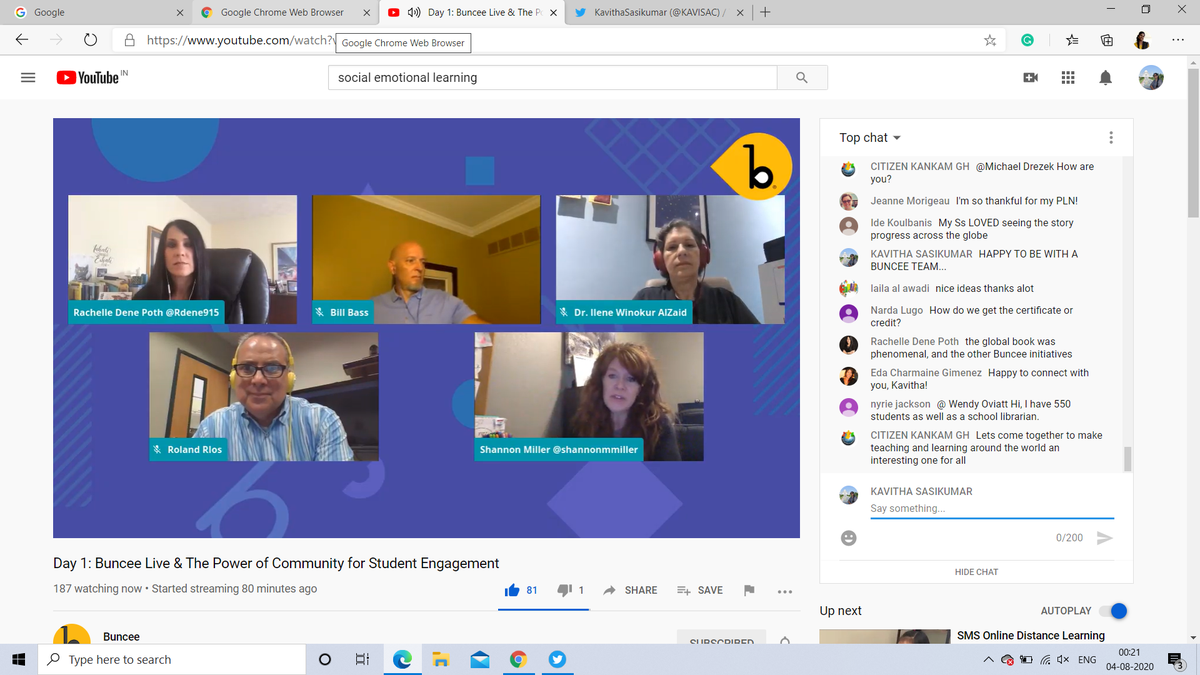Open Task View on the taskbar
Screen dimensions: 1200x675
coord(362,660)
